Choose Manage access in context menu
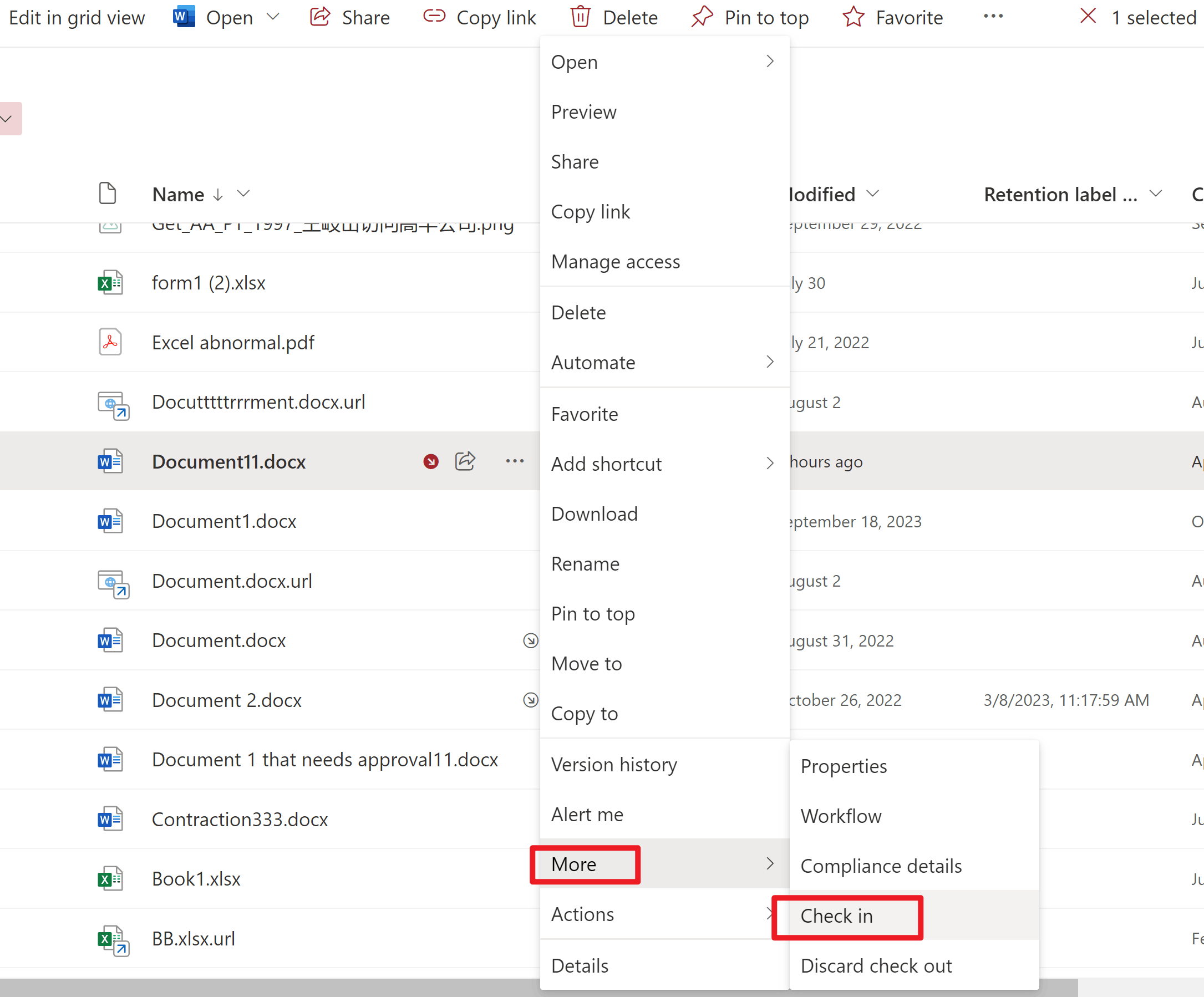 pyautogui.click(x=664, y=261)
